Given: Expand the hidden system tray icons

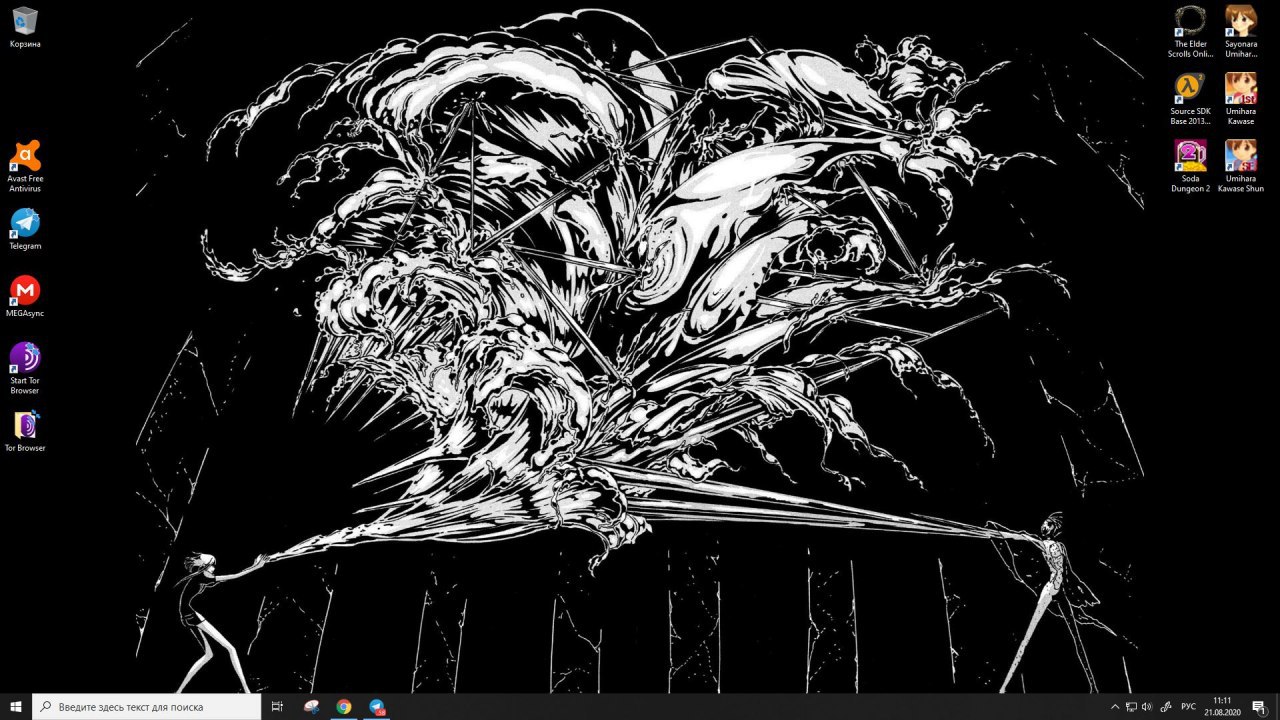Looking at the screenshot, I should click(1115, 707).
